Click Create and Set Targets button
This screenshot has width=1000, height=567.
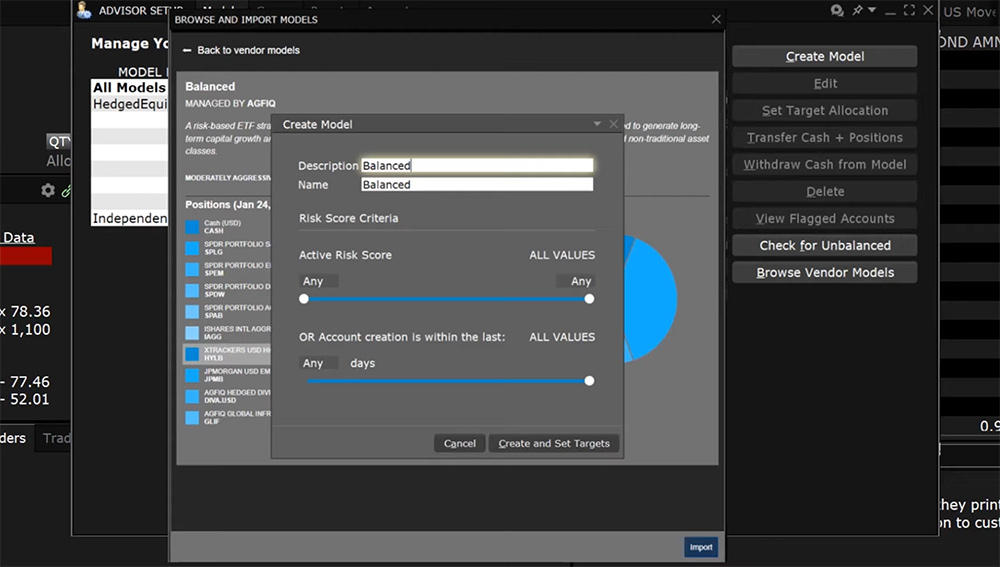[x=554, y=443]
